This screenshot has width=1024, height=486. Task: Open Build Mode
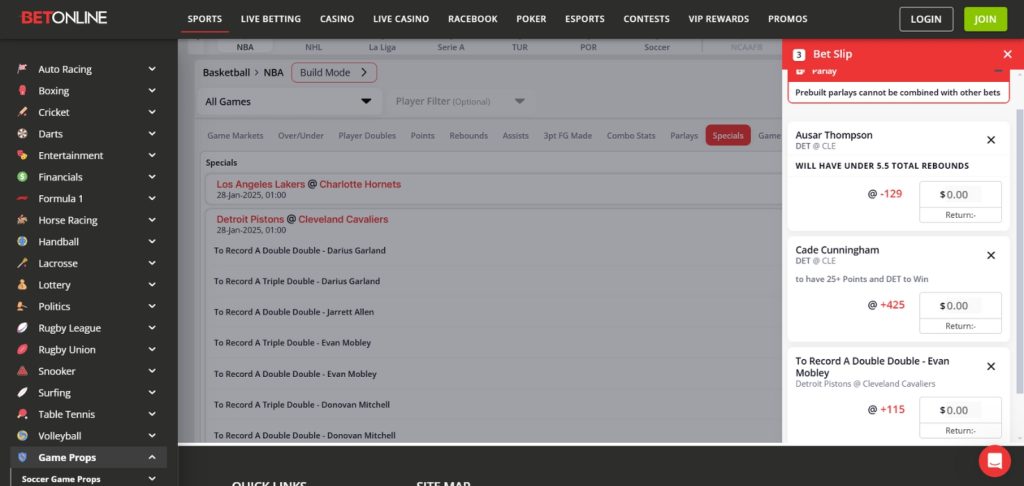point(334,73)
